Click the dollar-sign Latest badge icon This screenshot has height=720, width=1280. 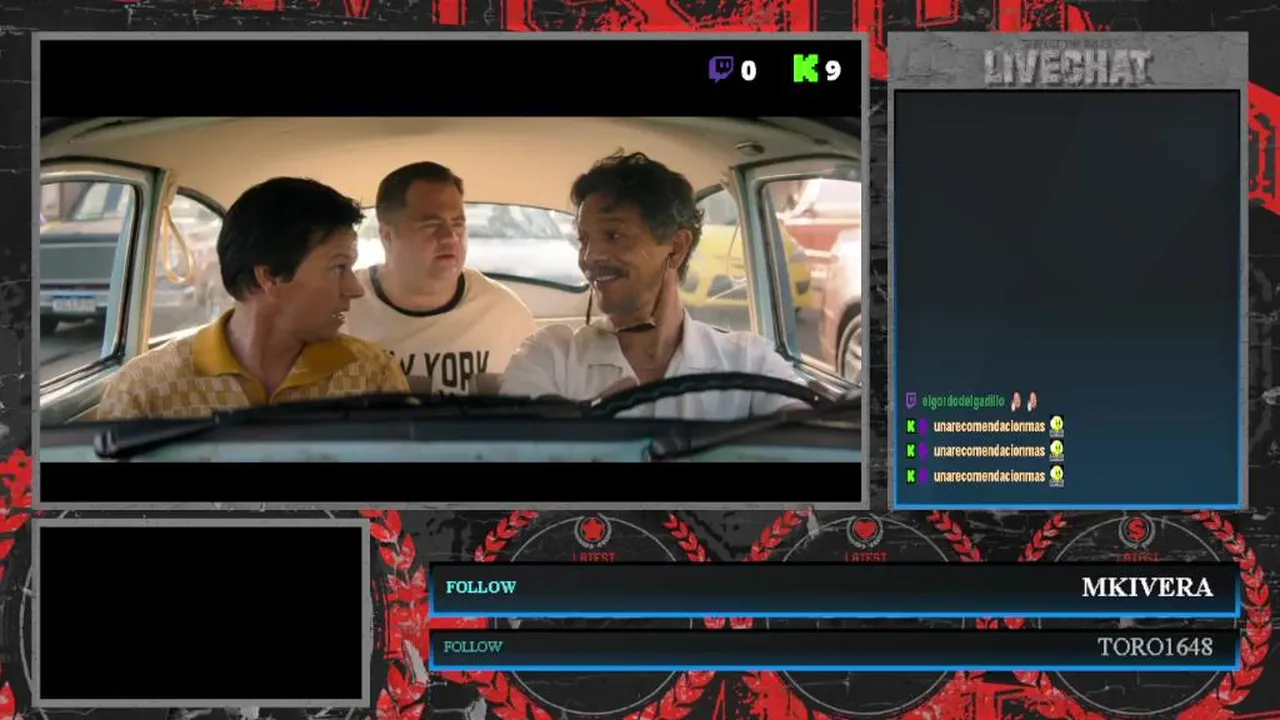(1137, 530)
